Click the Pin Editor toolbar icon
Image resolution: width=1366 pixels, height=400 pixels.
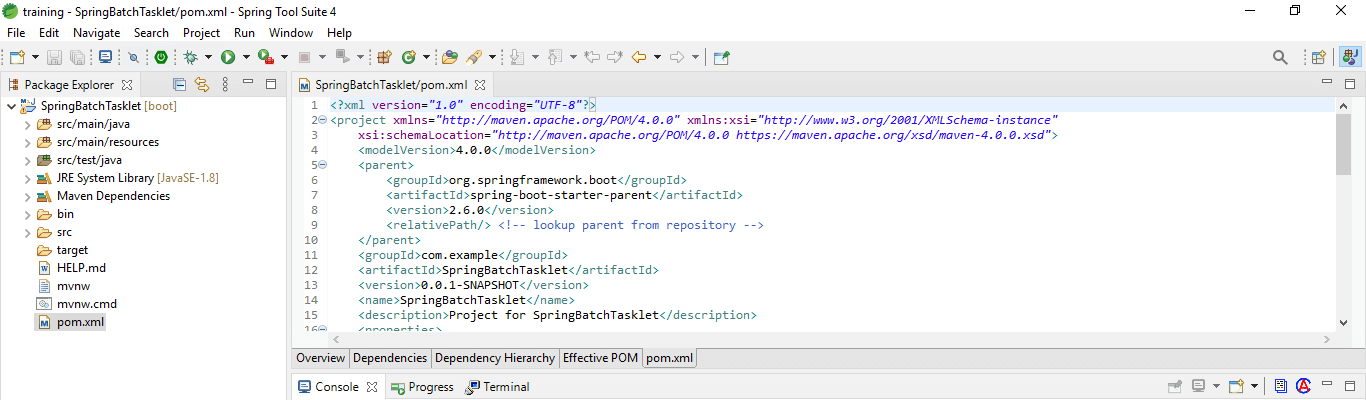(x=721, y=58)
